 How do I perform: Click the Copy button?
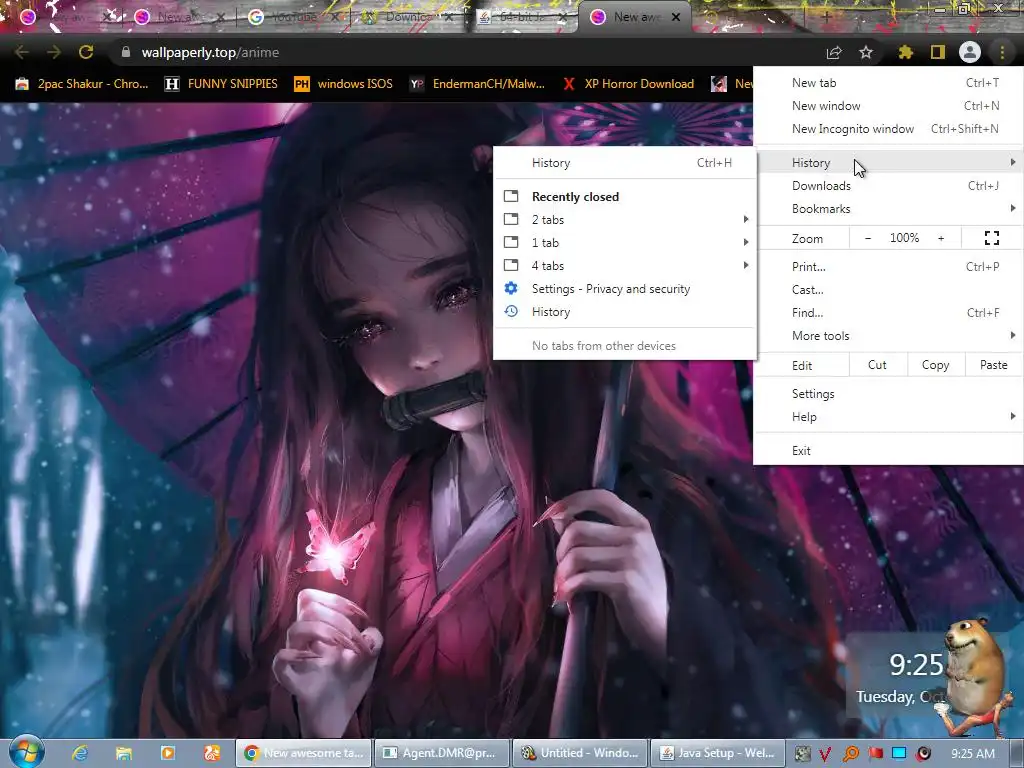pyautogui.click(x=935, y=365)
